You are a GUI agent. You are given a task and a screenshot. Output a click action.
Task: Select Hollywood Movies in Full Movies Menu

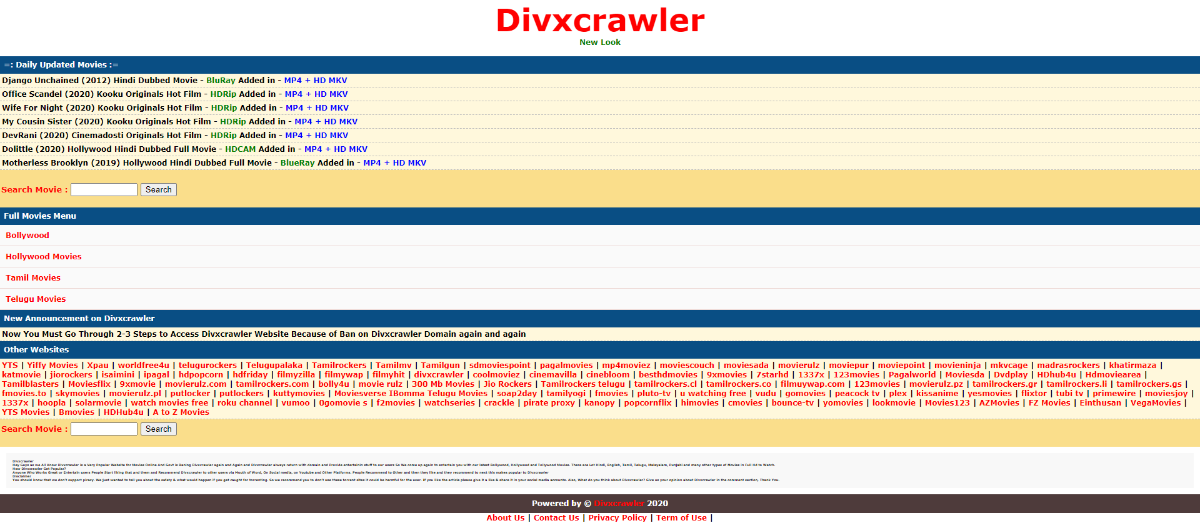tap(44, 257)
